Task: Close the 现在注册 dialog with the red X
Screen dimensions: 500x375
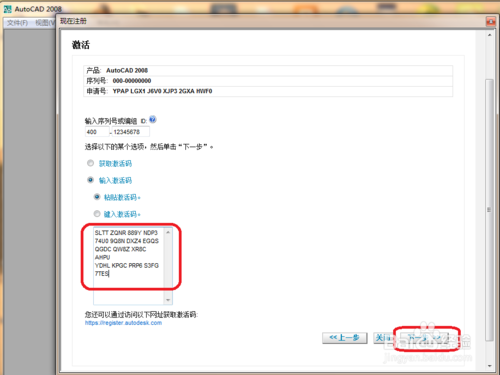Action: [x=491, y=22]
